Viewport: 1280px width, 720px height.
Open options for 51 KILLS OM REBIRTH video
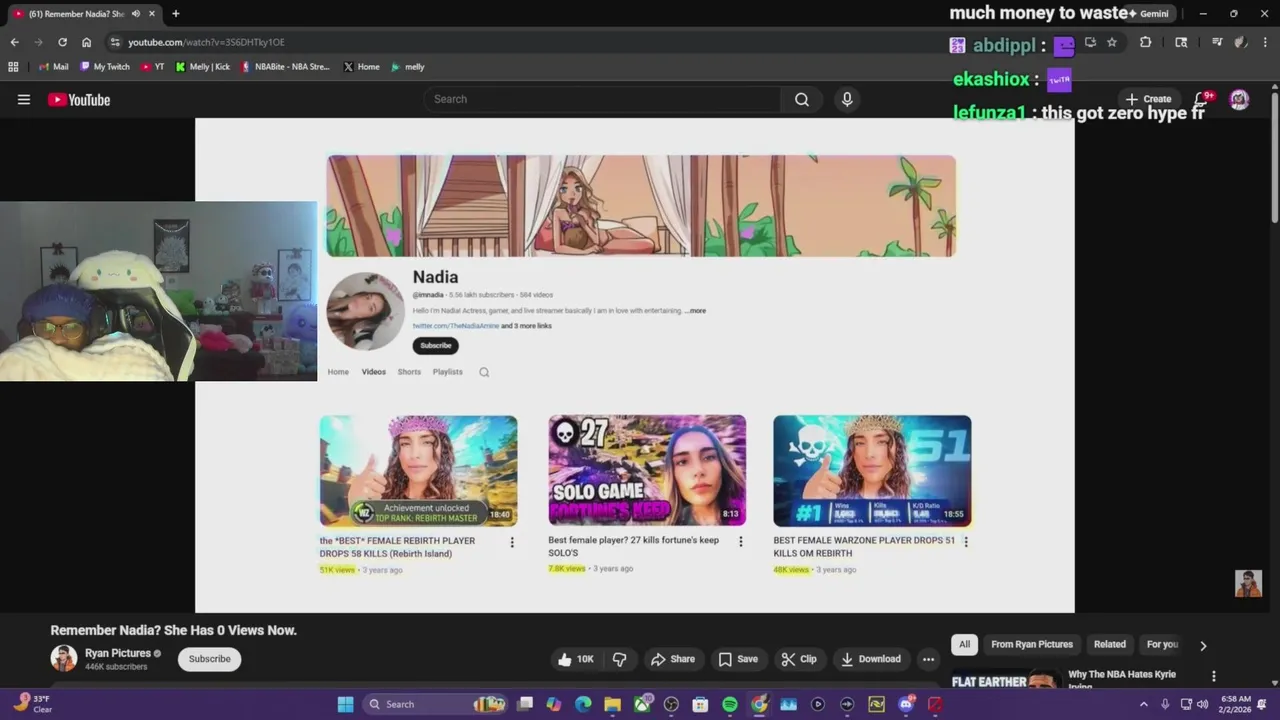click(965, 541)
